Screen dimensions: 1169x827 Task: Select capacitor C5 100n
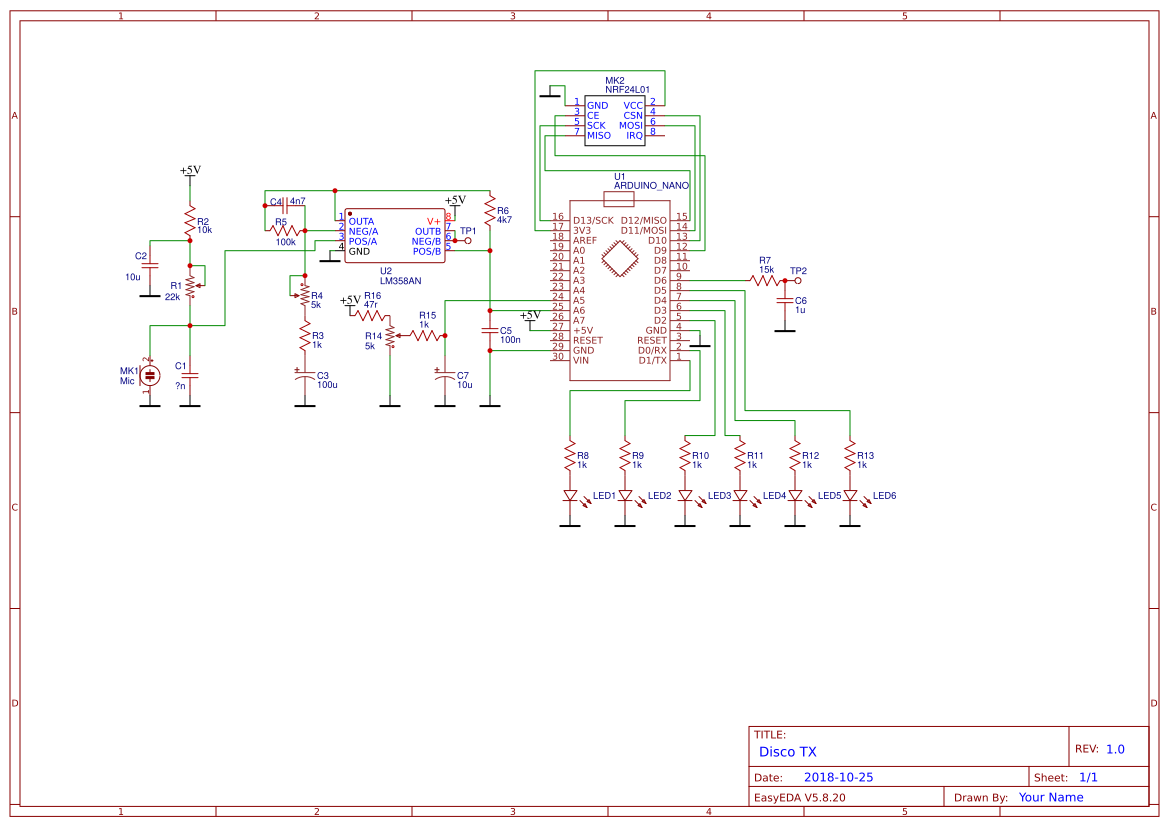[490, 330]
